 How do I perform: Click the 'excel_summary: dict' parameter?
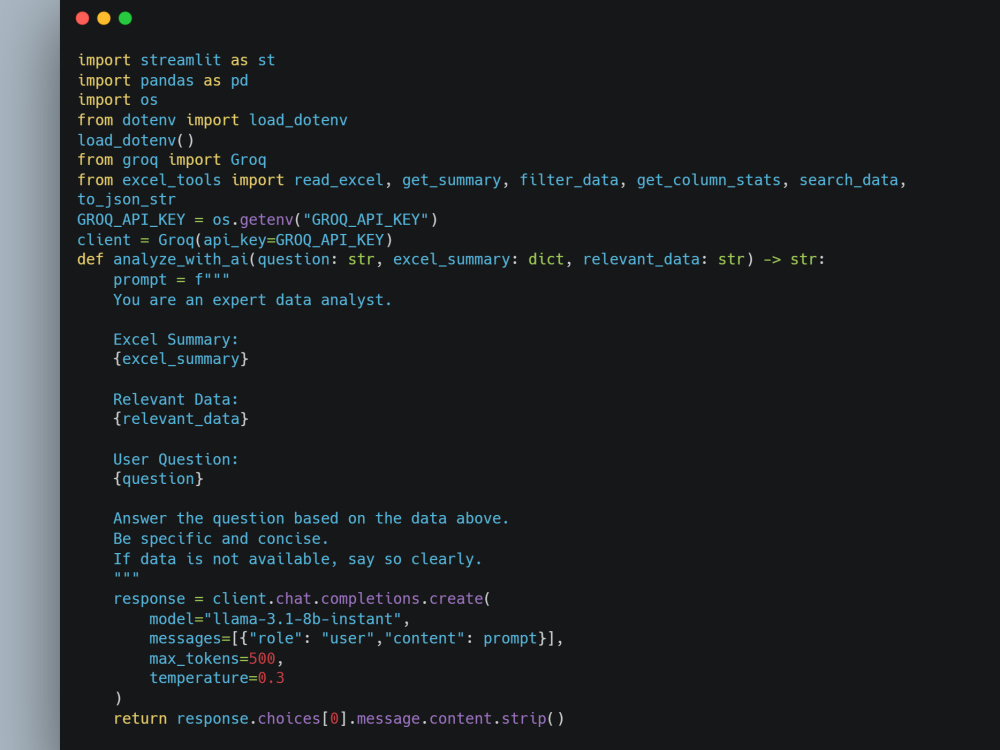tap(478, 260)
